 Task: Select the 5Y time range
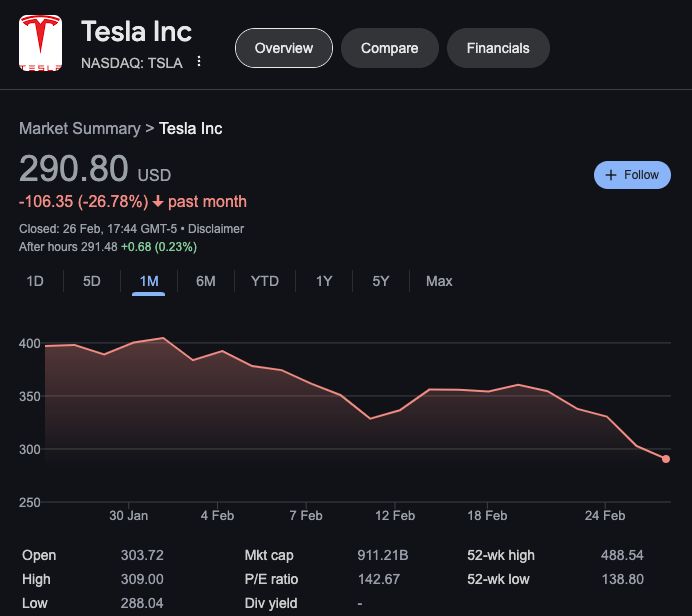pos(381,281)
